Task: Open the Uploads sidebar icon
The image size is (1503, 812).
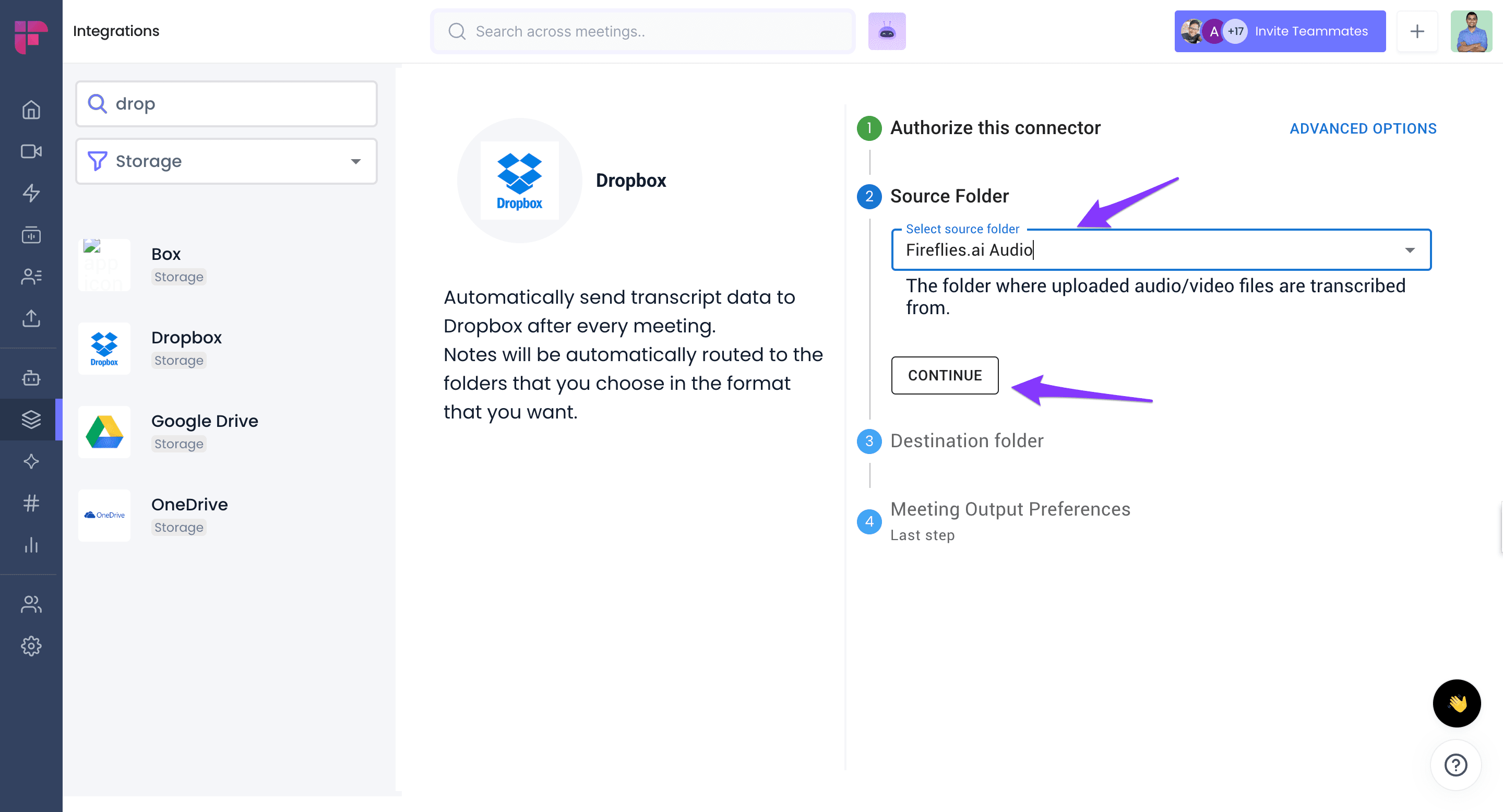Action: (31, 318)
